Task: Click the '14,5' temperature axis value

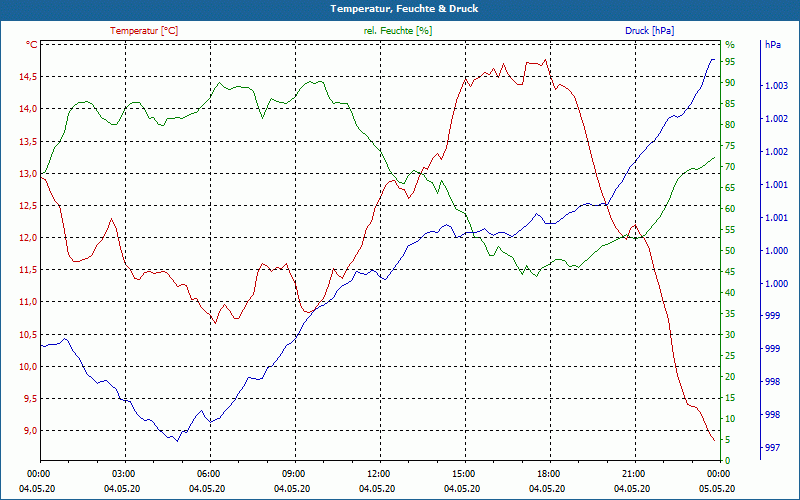Action: click(28, 77)
